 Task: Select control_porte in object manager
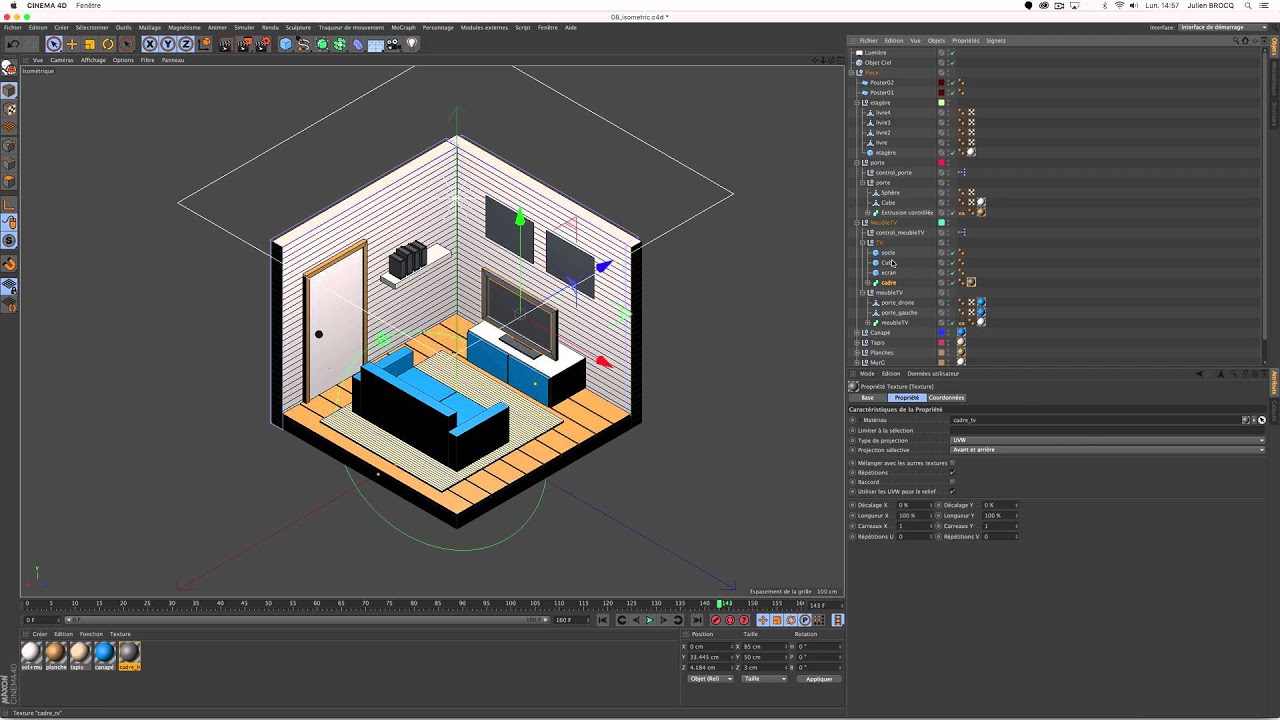point(893,173)
